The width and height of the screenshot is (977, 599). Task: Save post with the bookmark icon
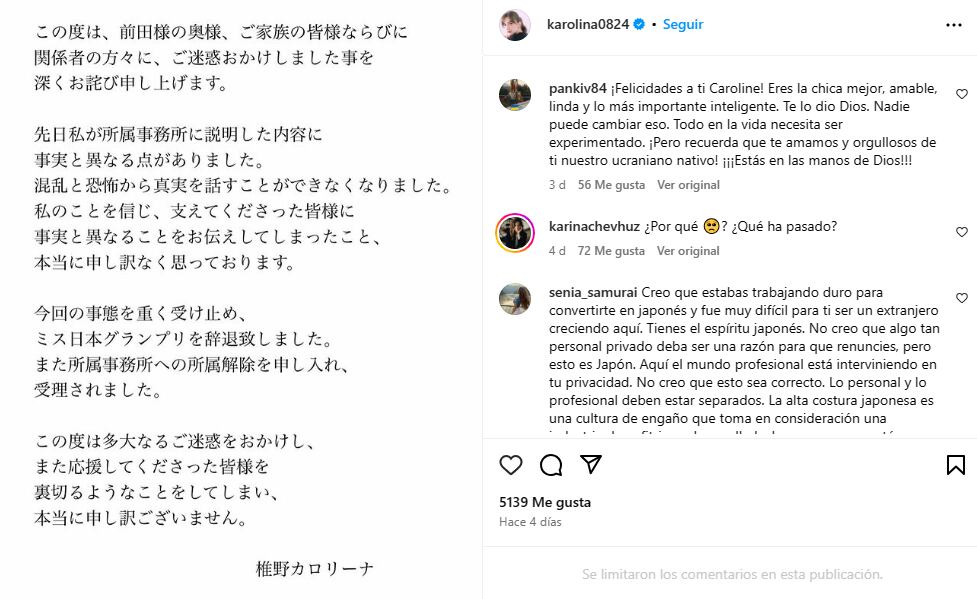pos(955,465)
